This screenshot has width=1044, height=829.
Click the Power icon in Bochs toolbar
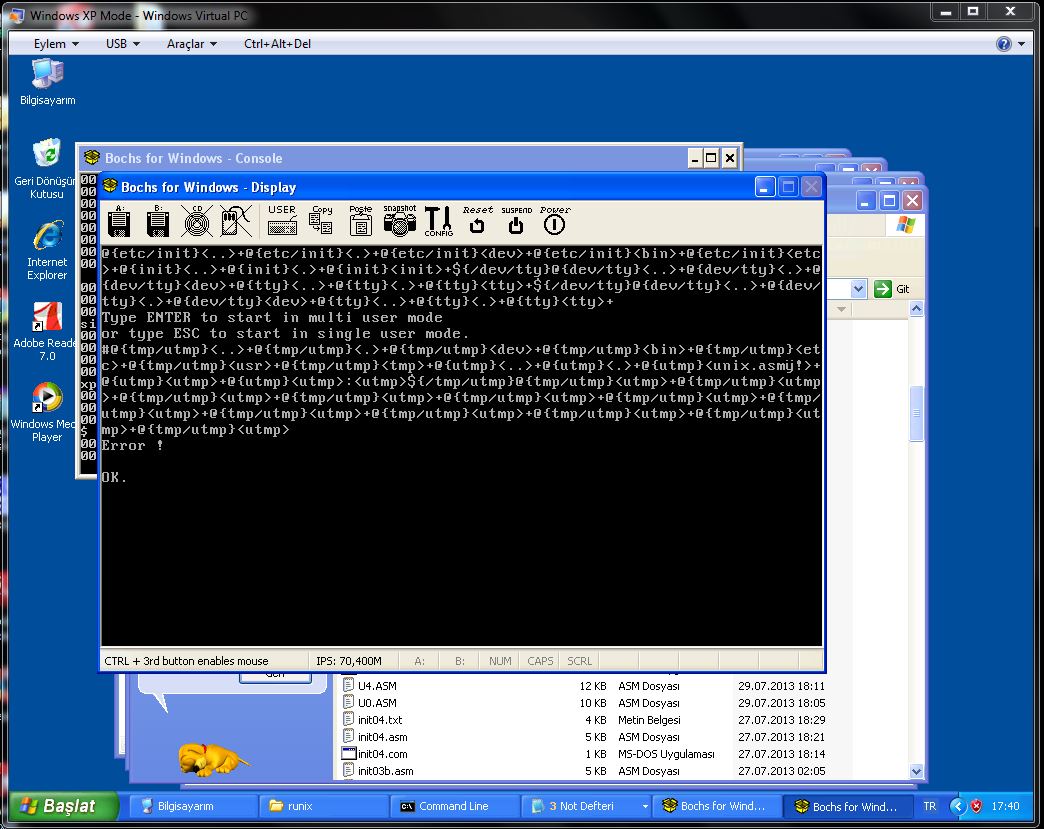coord(555,220)
